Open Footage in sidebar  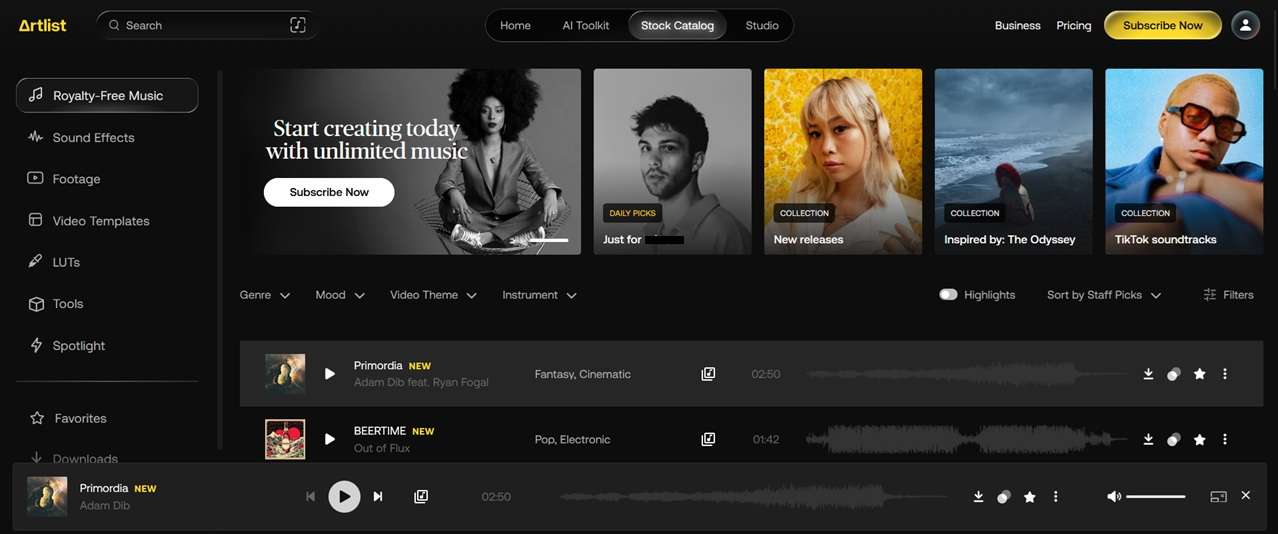pos(76,179)
